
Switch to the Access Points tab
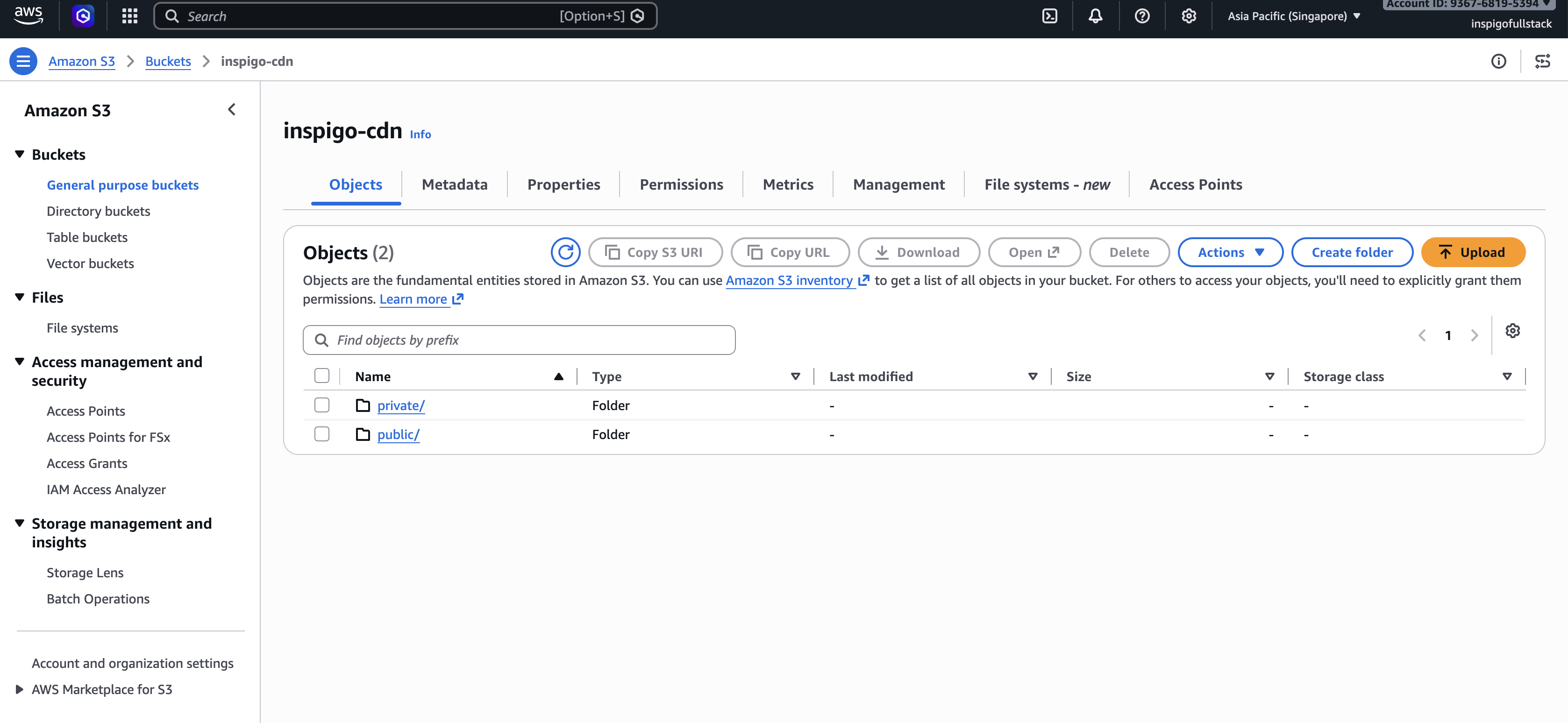tap(1196, 184)
